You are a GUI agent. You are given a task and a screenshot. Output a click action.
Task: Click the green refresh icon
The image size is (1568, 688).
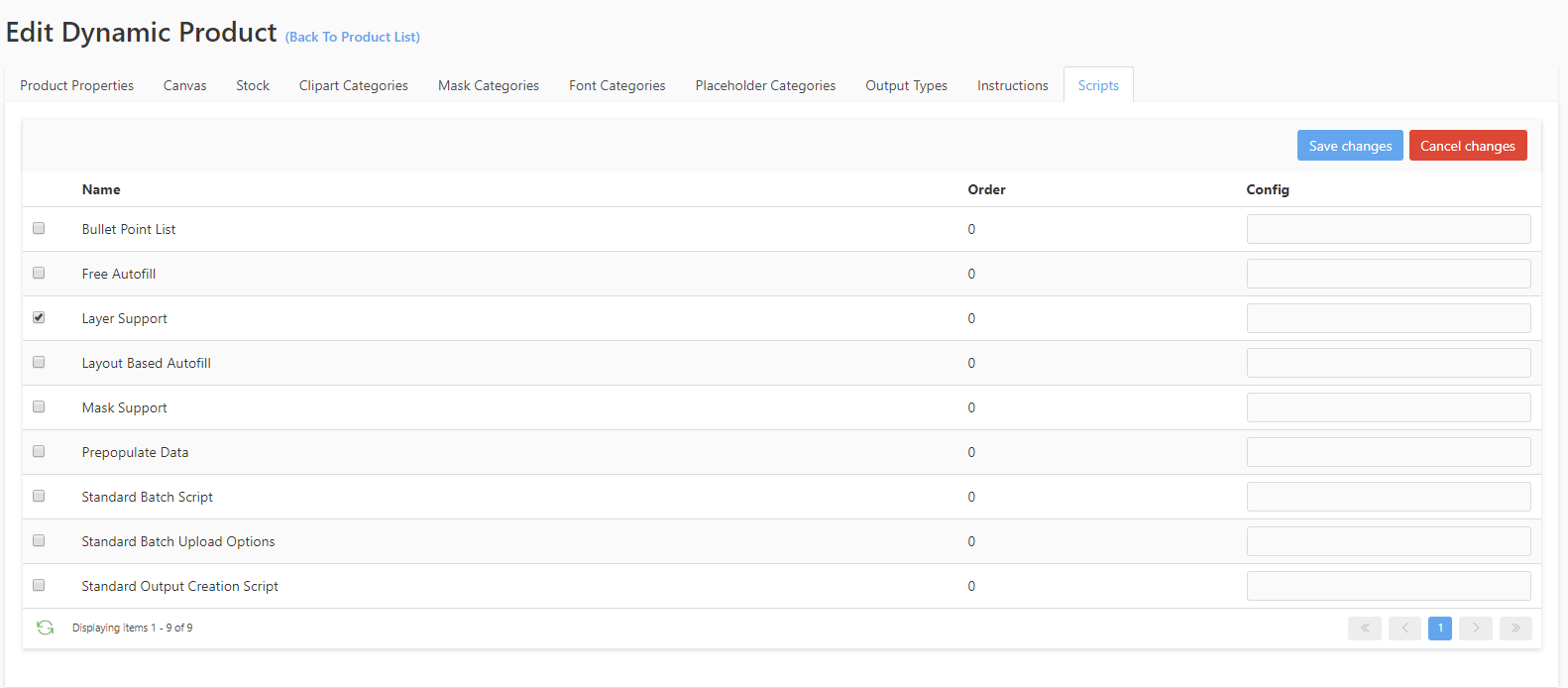coord(45,628)
